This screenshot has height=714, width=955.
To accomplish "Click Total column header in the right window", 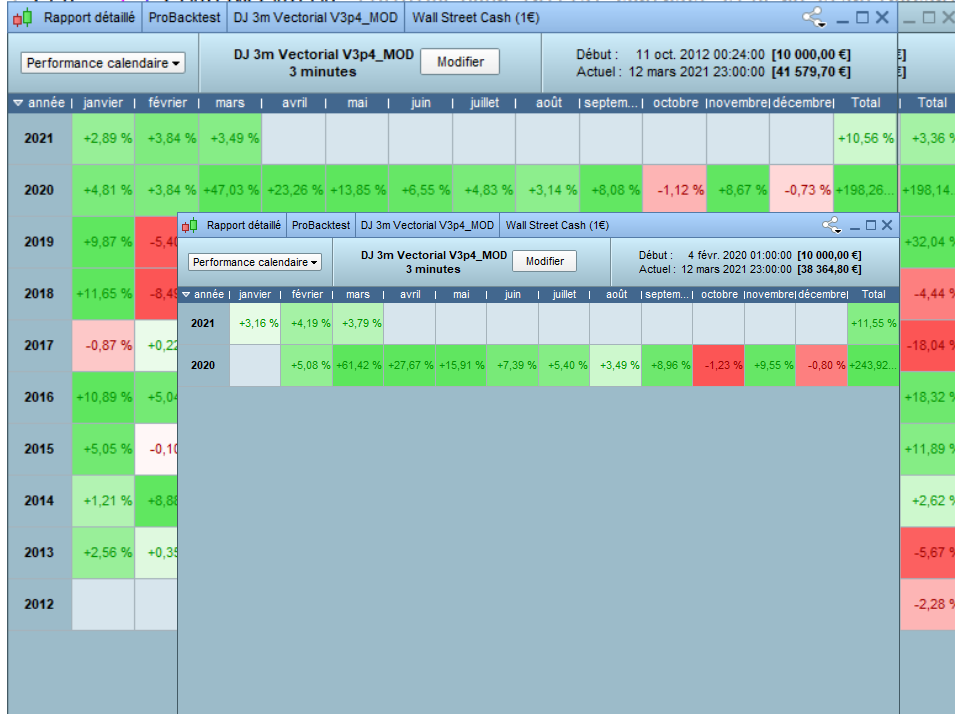I will pyautogui.click(x=932, y=103).
